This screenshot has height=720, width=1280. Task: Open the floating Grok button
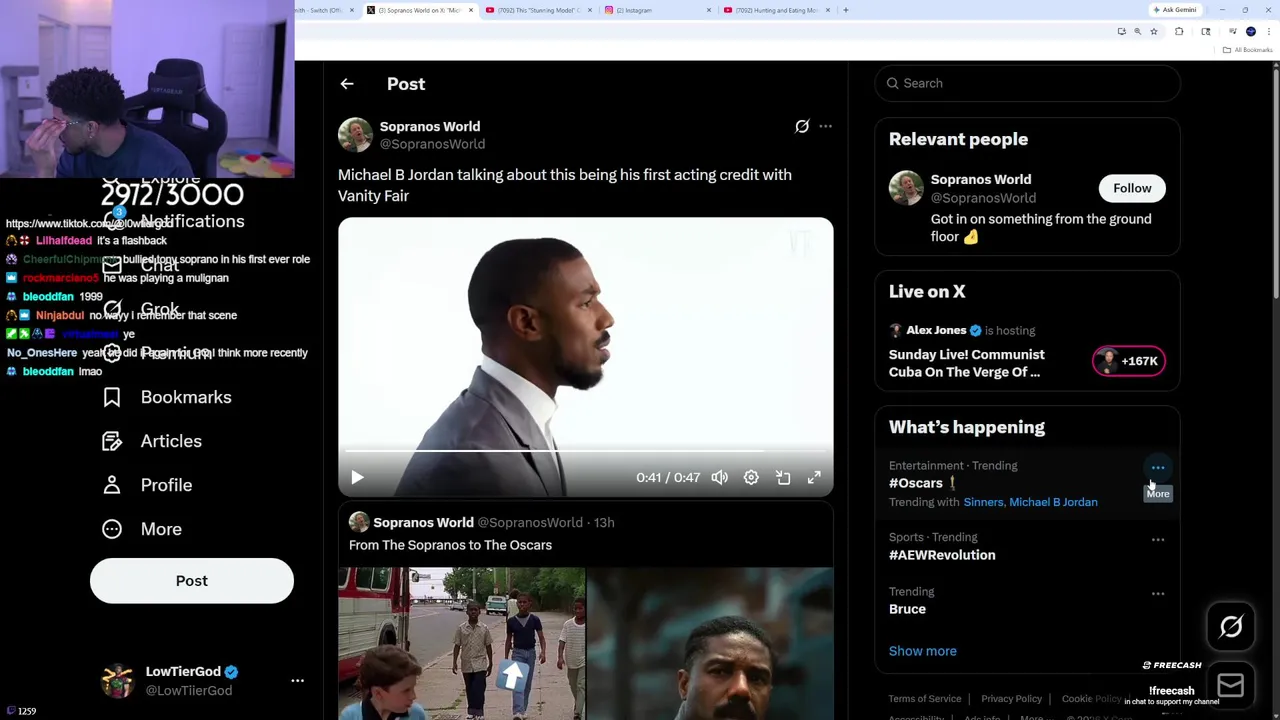pos(1231,627)
